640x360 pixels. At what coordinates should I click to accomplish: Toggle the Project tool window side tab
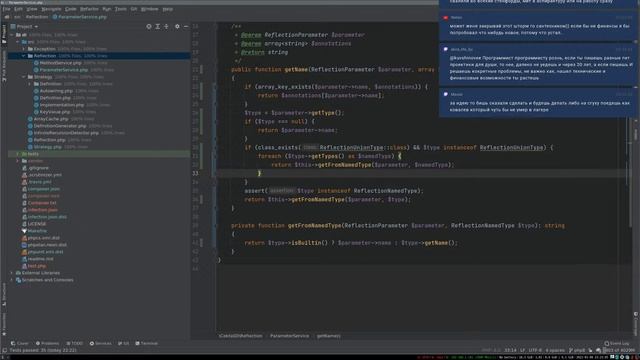(4, 35)
